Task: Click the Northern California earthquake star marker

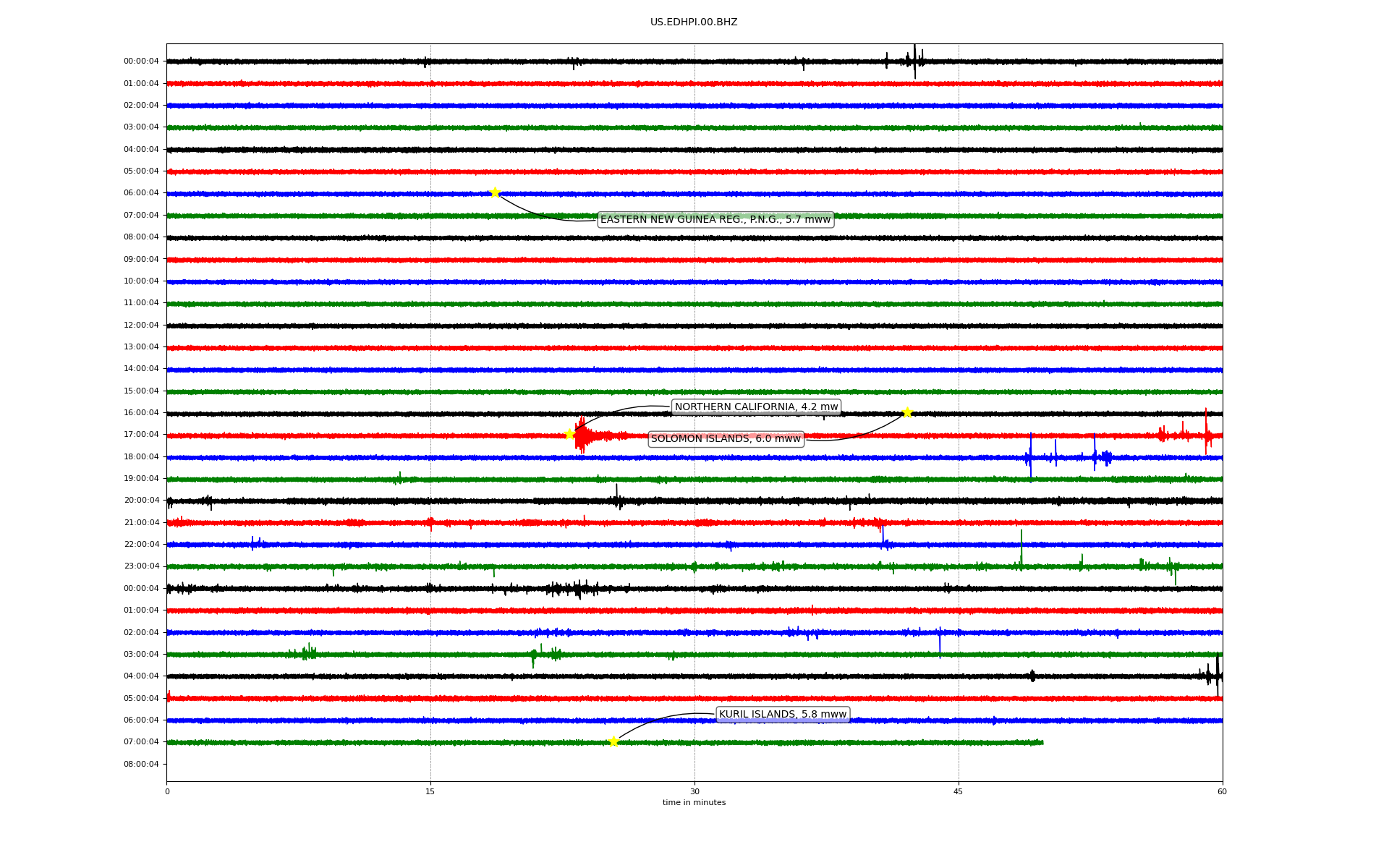Action: tap(569, 434)
